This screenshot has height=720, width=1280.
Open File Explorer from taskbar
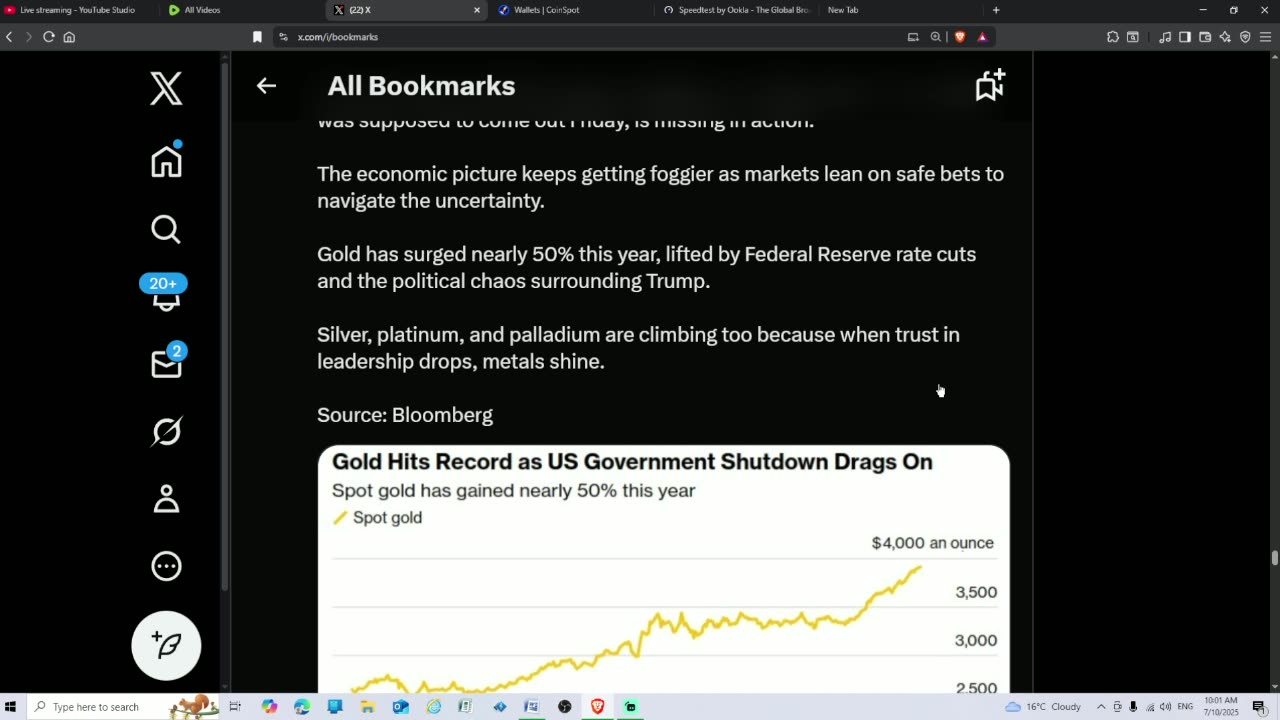[367, 707]
